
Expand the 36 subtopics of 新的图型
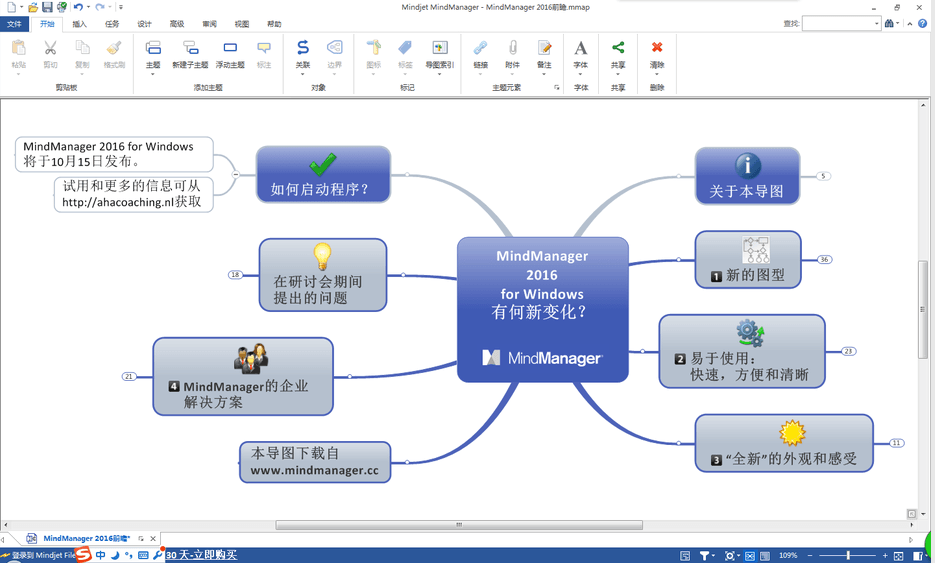point(824,259)
